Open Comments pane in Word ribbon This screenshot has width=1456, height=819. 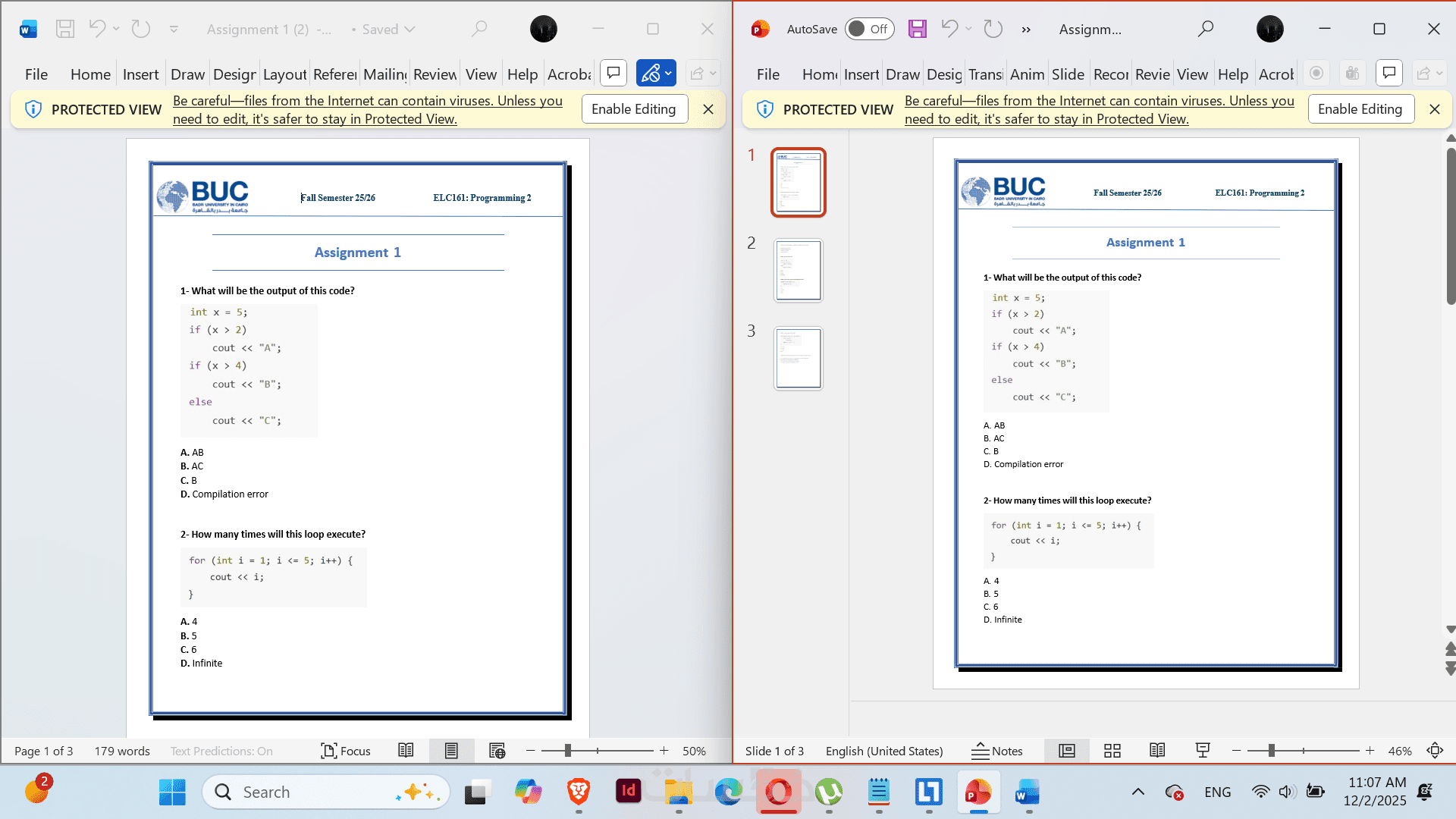point(613,74)
